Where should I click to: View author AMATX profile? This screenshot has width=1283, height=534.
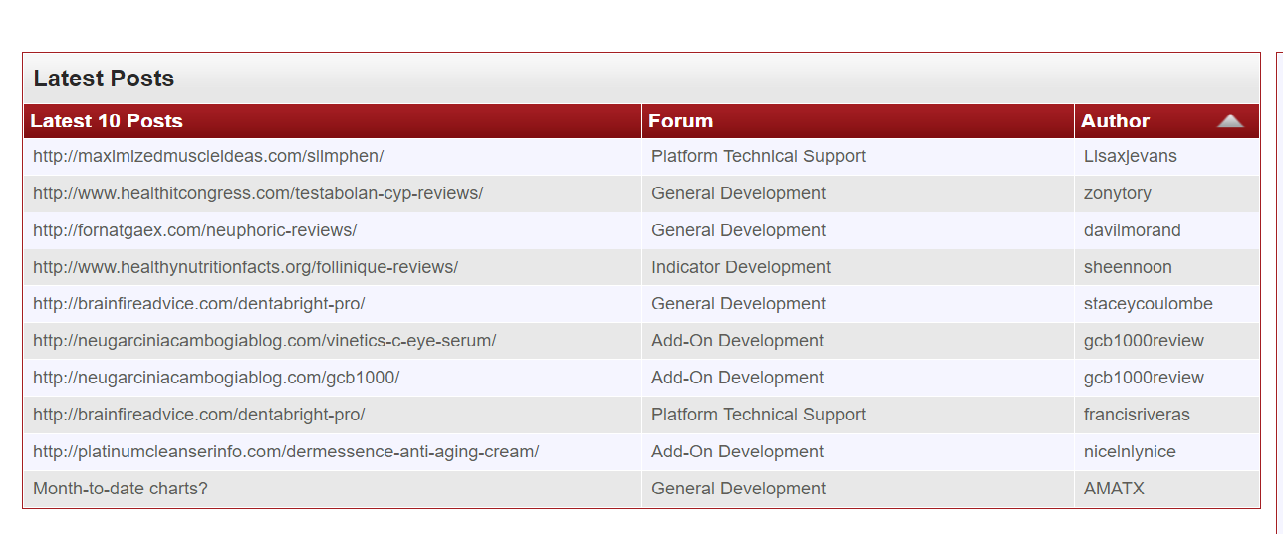pos(1114,489)
